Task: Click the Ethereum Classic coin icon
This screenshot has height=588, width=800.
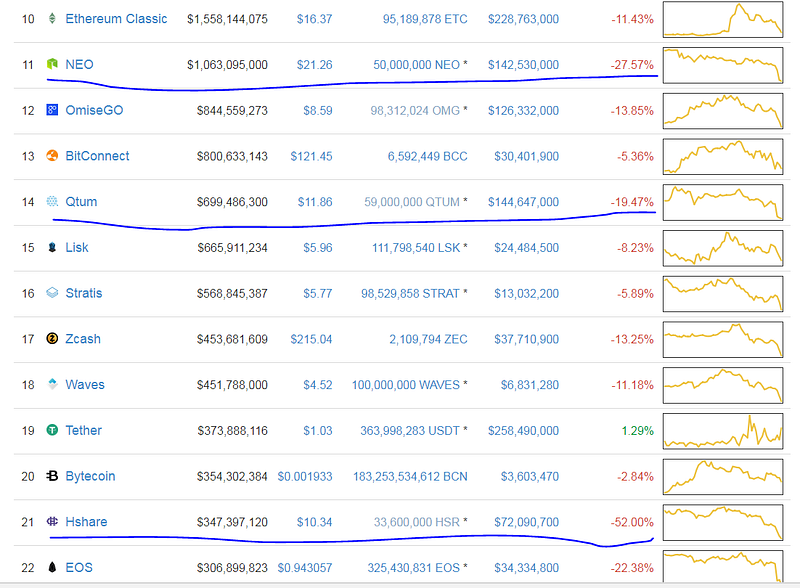Action: (x=52, y=19)
